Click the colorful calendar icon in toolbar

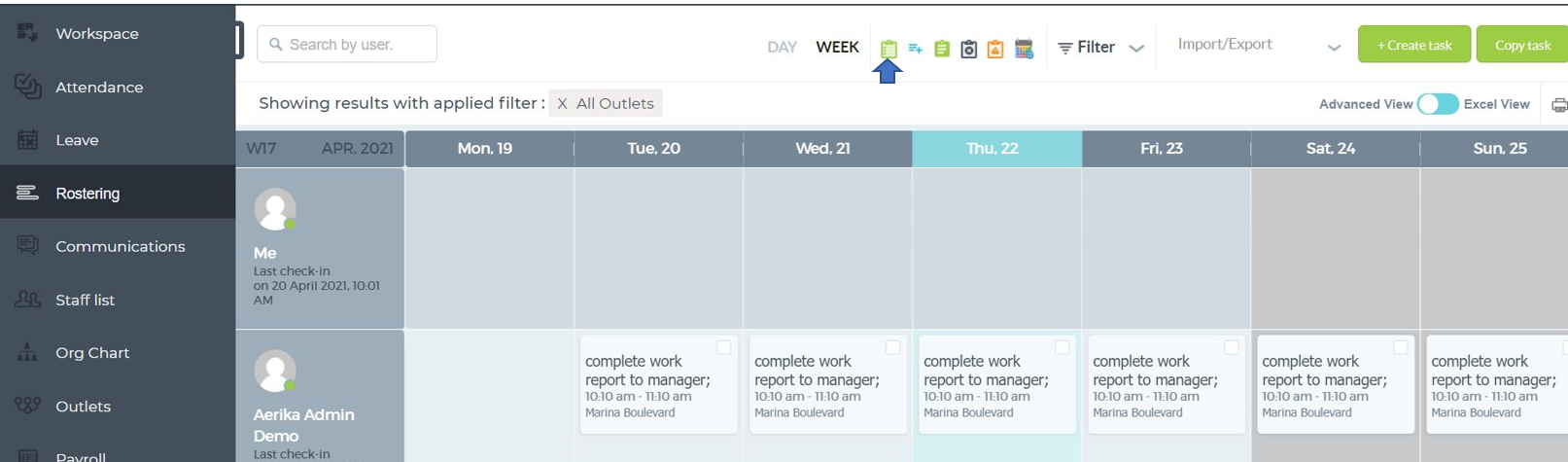point(1024,49)
